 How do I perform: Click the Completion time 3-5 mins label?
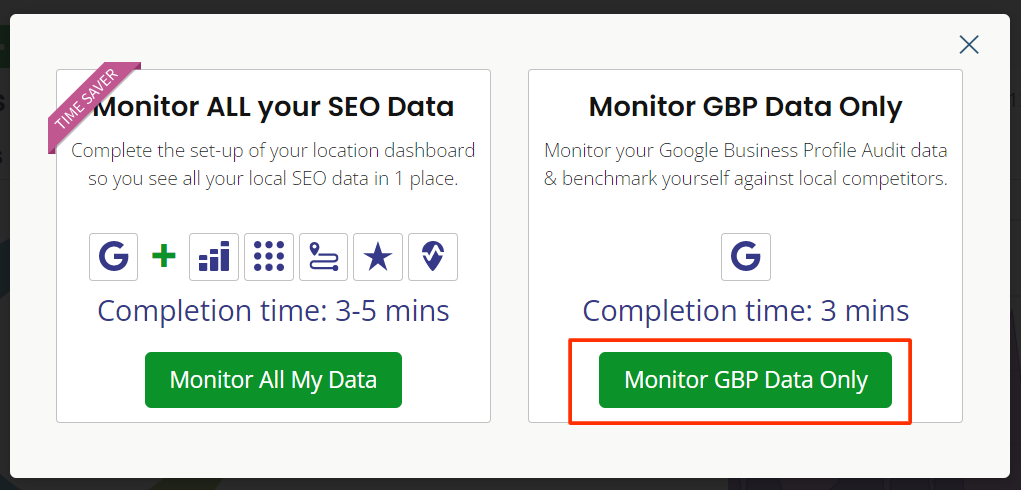[273, 311]
